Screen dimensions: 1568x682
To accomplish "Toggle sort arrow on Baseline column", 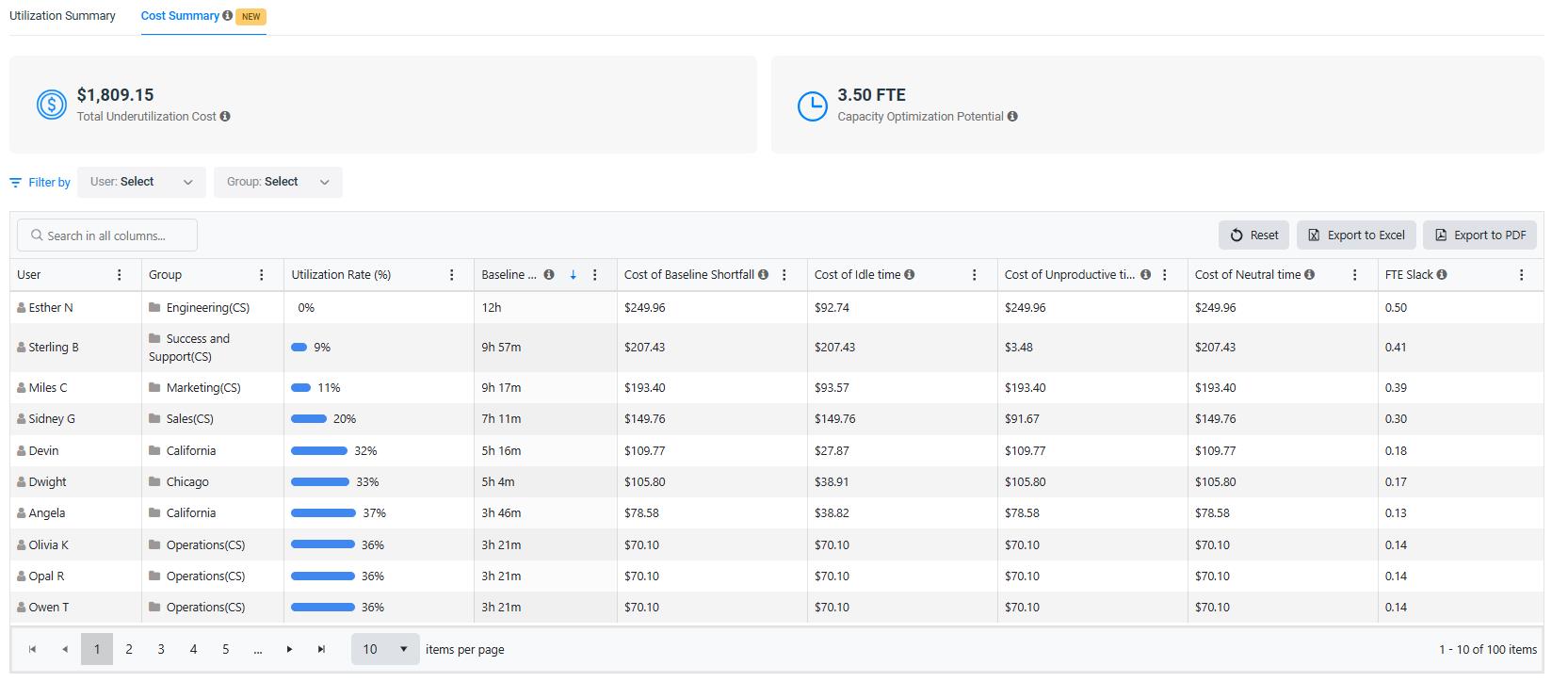I will (573, 275).
